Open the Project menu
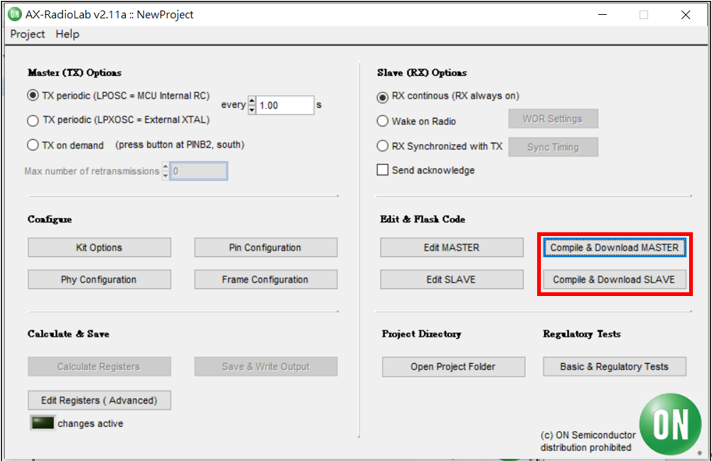This screenshot has height=461, width=712. 27,34
